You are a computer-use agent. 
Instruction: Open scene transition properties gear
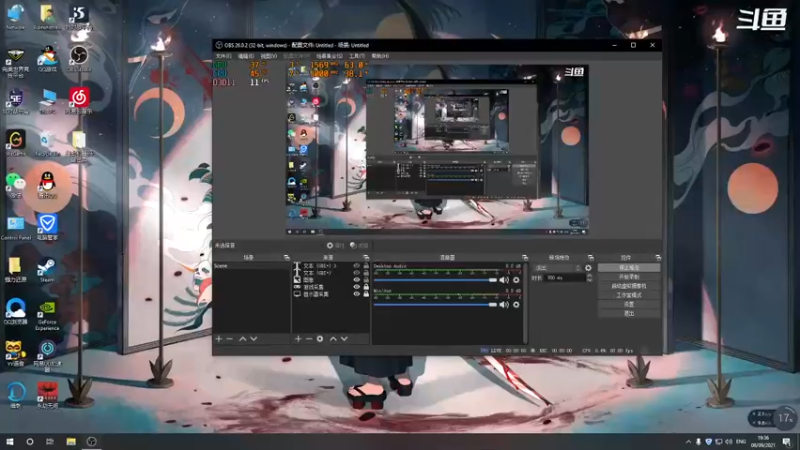click(x=588, y=268)
